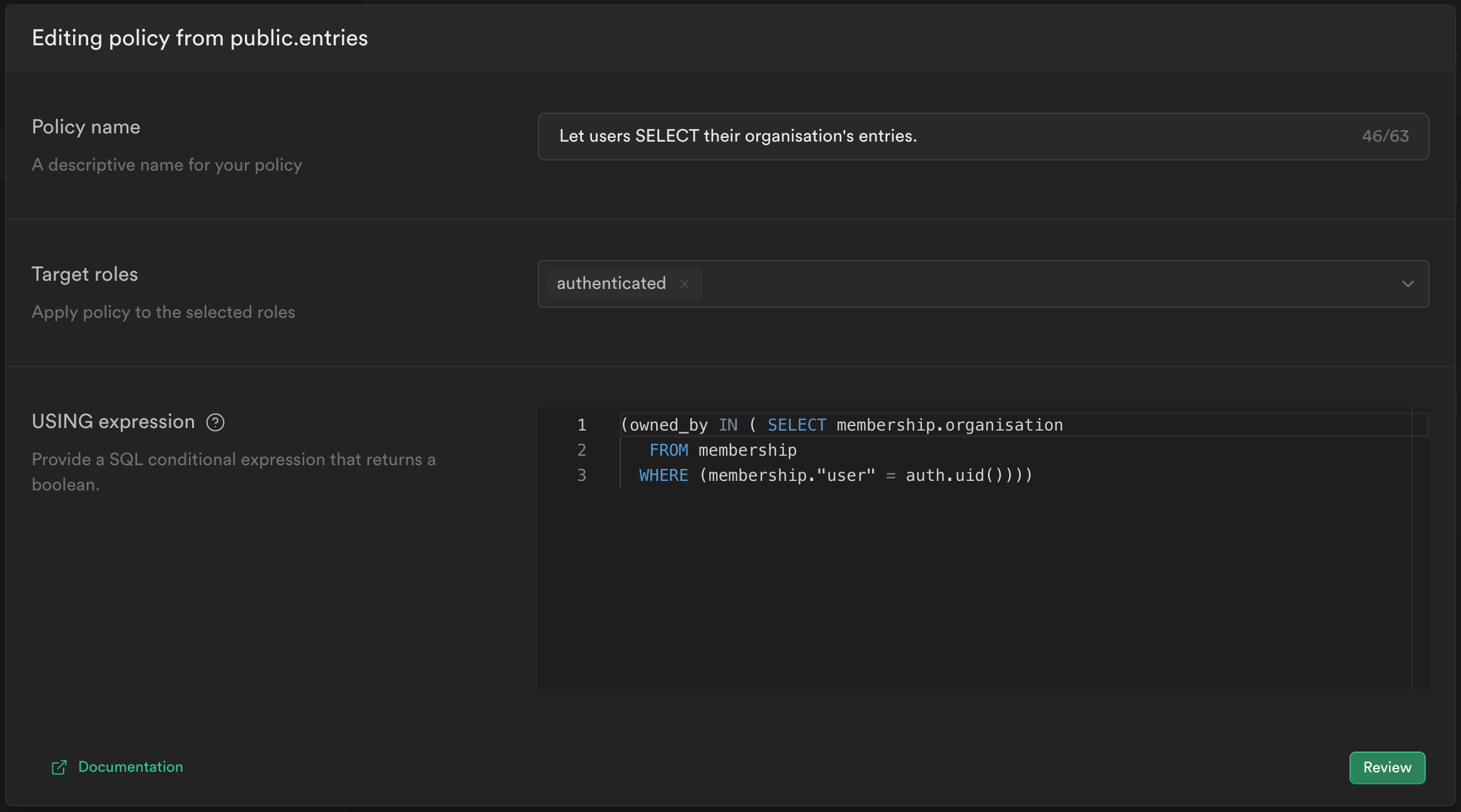The height and width of the screenshot is (812, 1461).
Task: Click the 46/63 character counter
Action: (x=1385, y=136)
